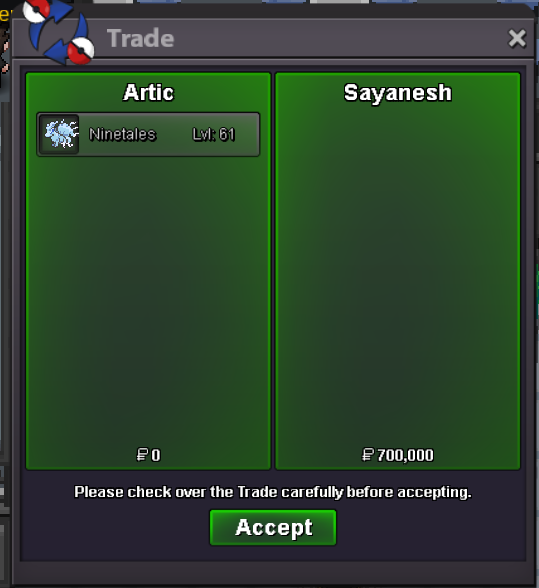
Task: Click the Sayanesh player name header
Action: tap(398, 93)
